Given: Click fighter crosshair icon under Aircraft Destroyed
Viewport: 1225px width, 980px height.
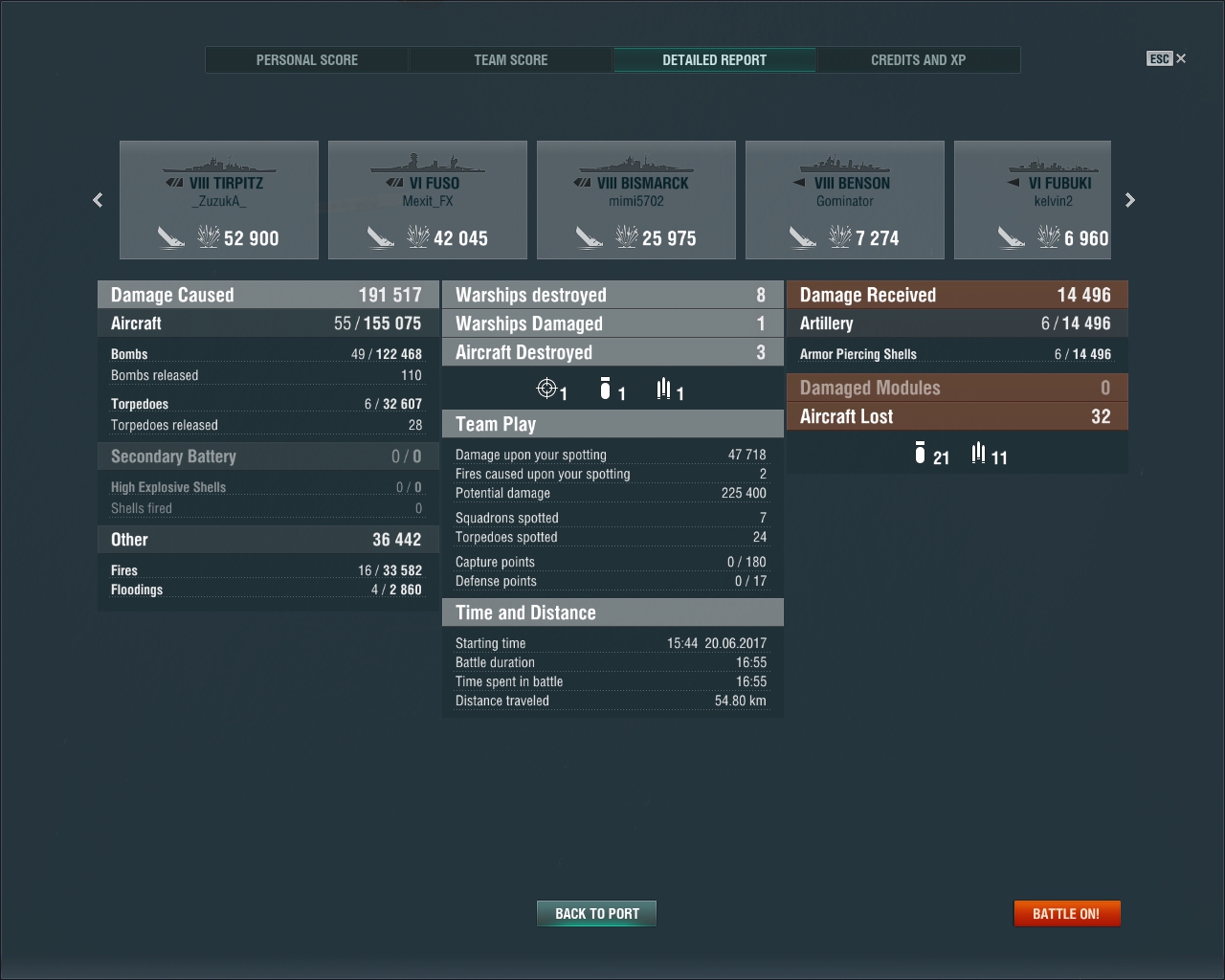Looking at the screenshot, I should [547, 388].
